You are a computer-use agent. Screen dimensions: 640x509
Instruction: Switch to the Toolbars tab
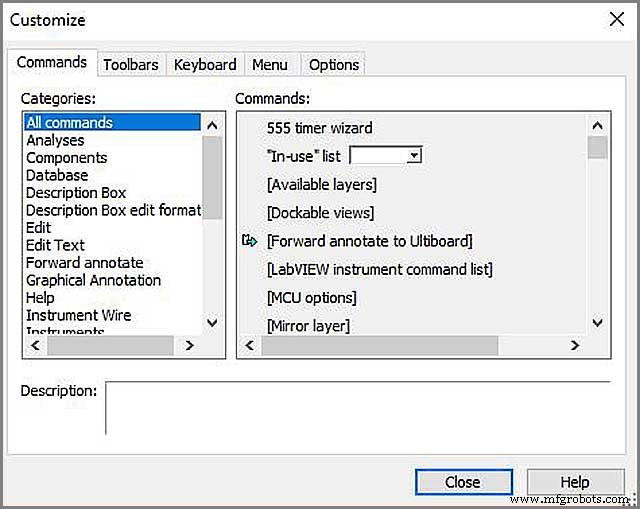tap(131, 64)
